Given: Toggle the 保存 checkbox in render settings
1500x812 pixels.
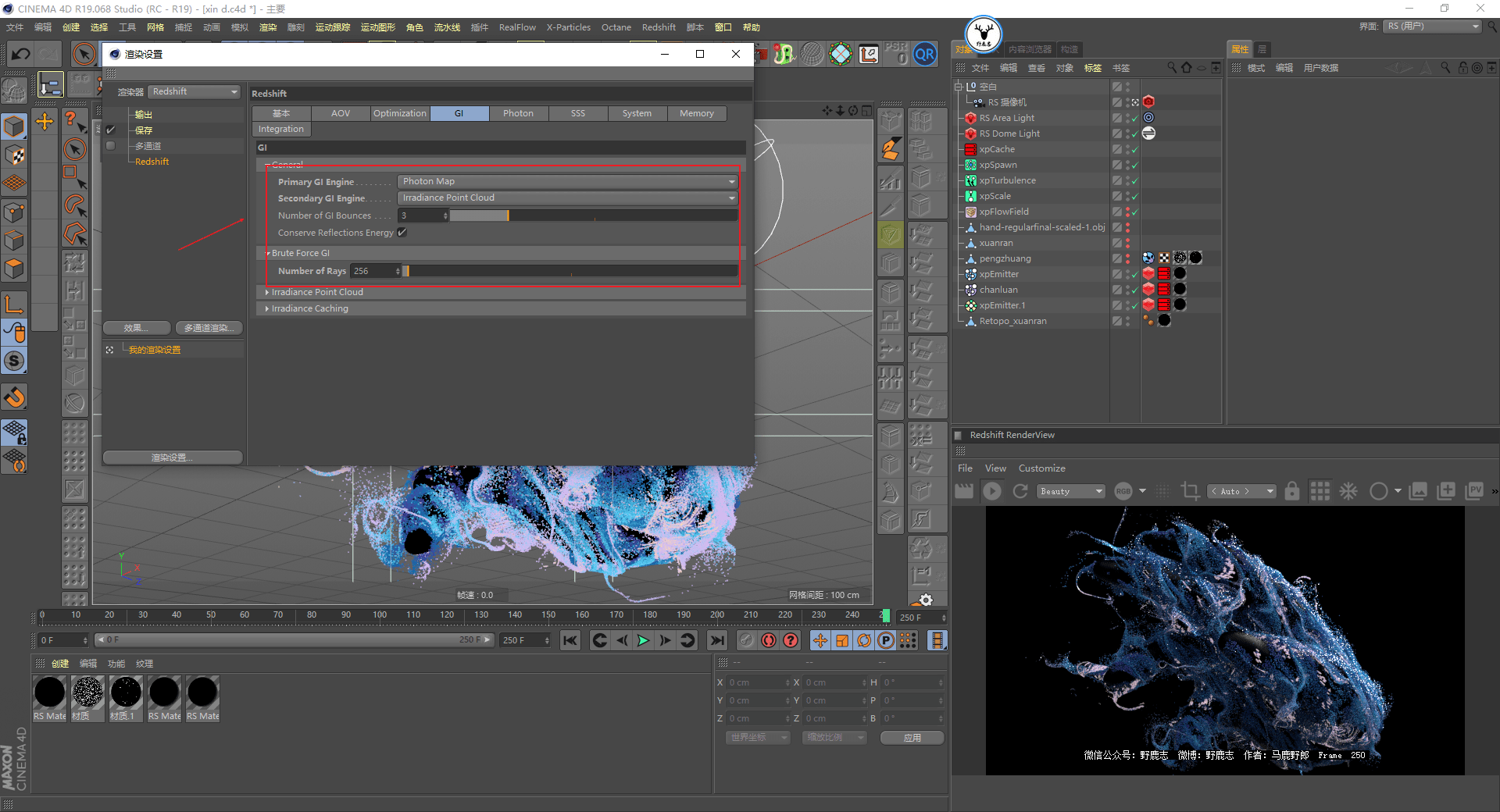Looking at the screenshot, I should point(111,130).
